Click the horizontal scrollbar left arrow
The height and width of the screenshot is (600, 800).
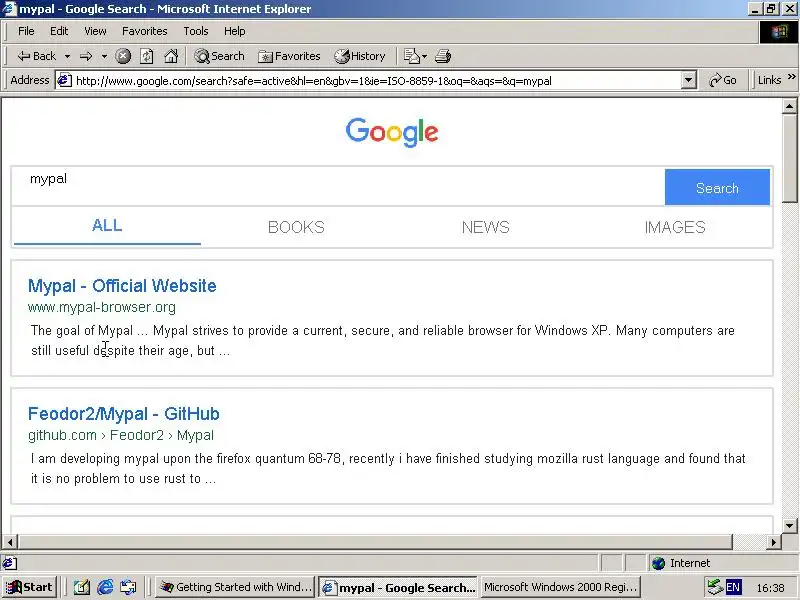tap(10, 542)
